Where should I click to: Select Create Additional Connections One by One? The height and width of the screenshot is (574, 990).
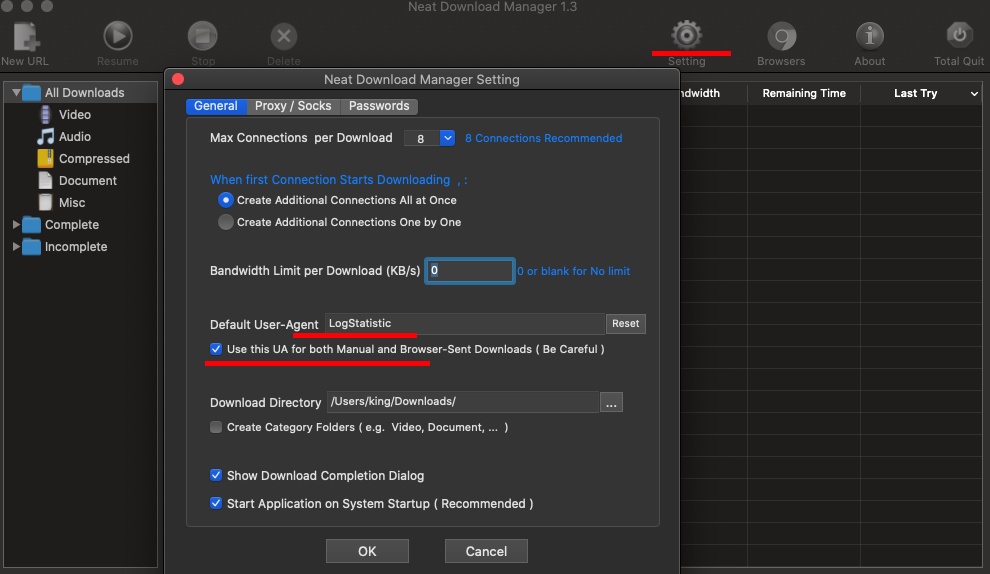226,222
